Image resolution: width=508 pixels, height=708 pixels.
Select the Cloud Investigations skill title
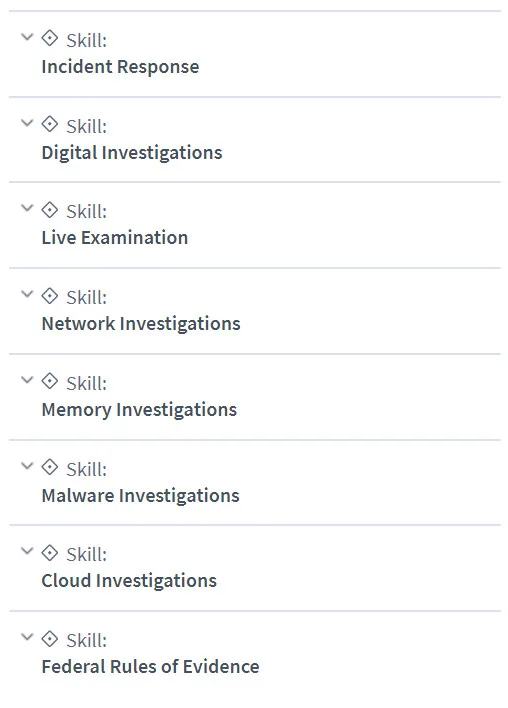coord(129,581)
